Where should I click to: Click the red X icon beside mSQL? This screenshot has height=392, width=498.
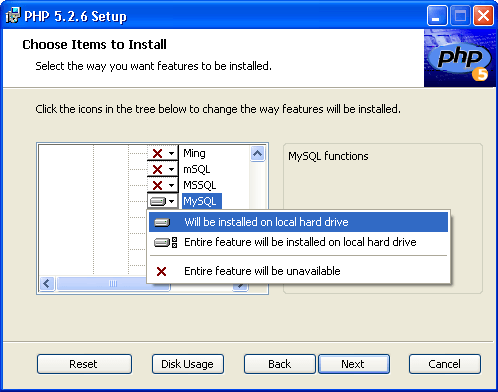pos(157,169)
